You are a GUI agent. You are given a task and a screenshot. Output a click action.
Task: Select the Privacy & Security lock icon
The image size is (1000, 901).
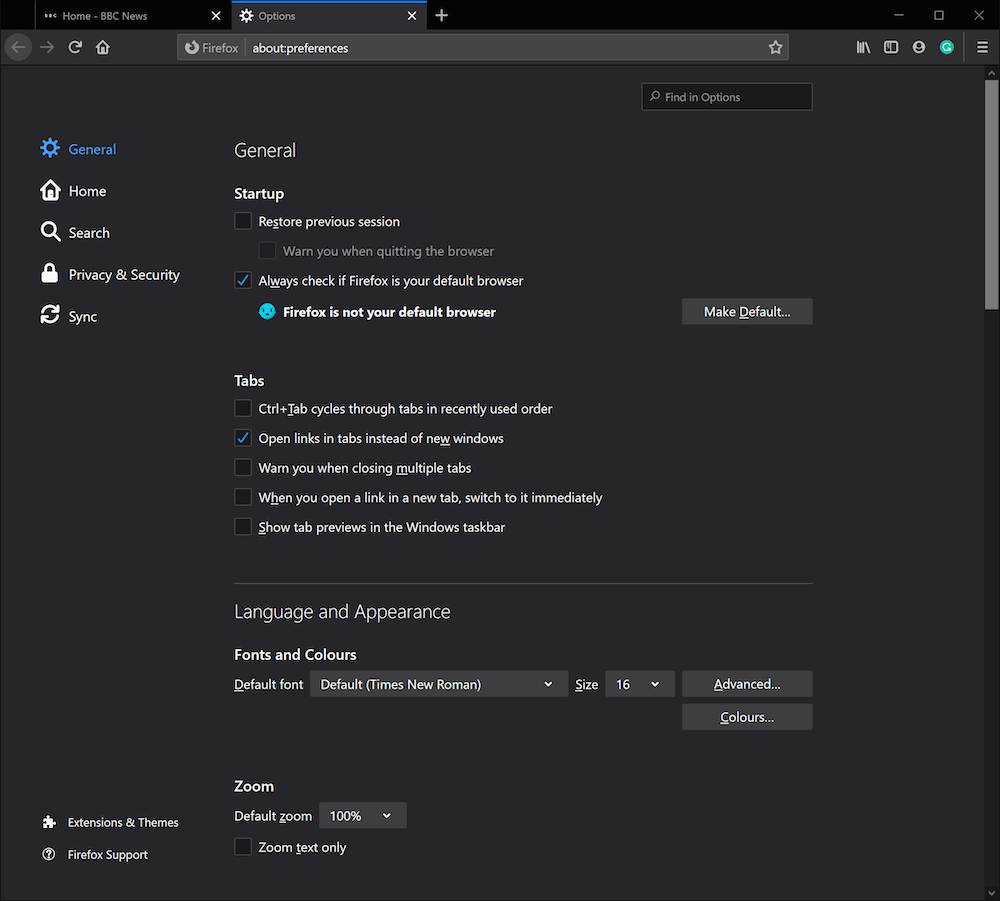[50, 273]
